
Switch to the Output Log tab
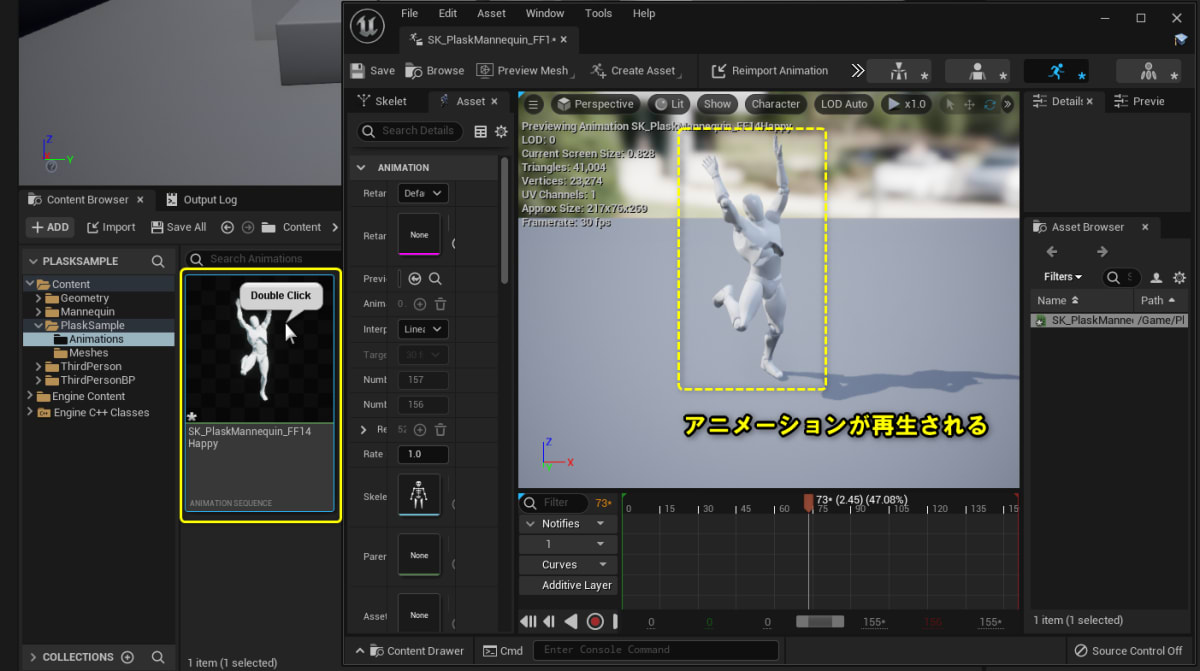(201, 200)
